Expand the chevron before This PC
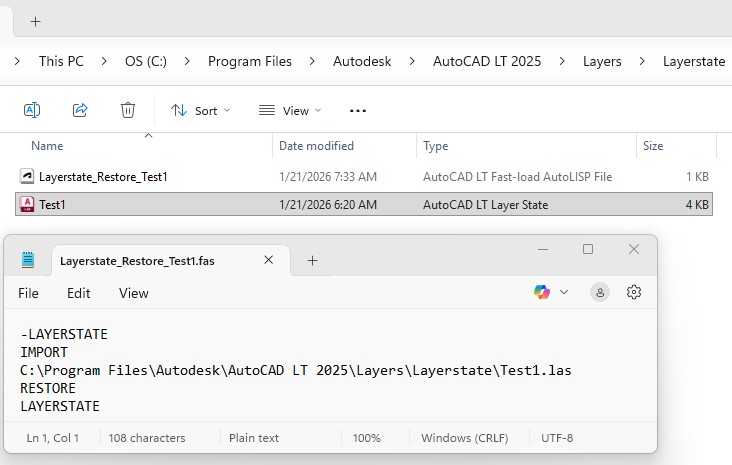Viewport: 732px width, 465px height. point(17,61)
